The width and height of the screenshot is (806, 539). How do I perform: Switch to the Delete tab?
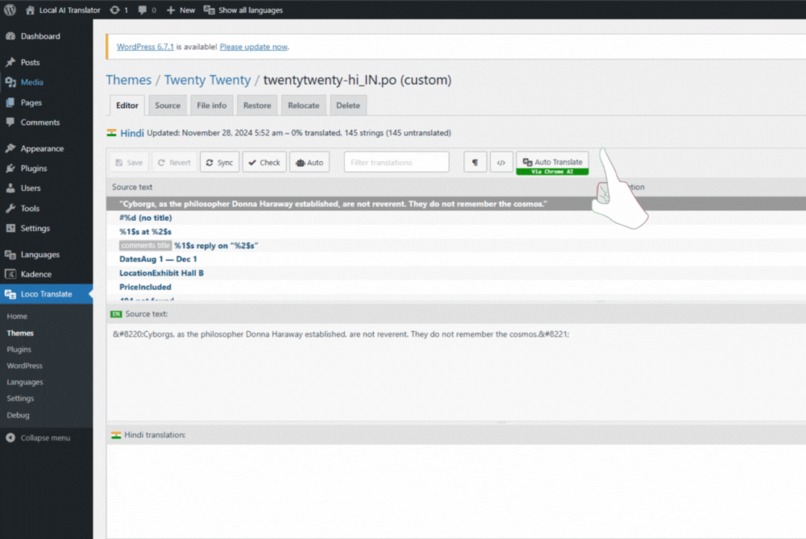[348, 105]
